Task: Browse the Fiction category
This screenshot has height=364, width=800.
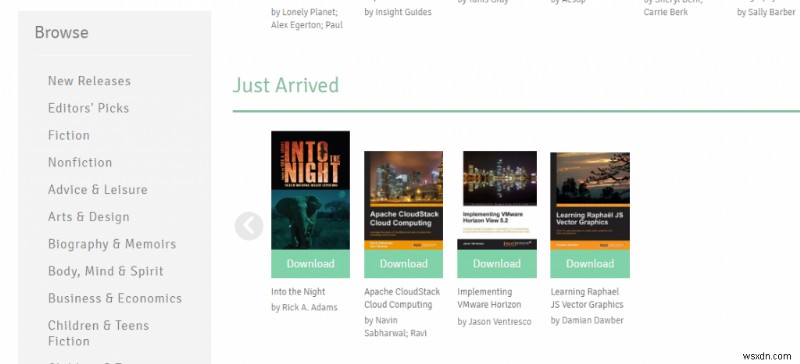Action: 69,135
